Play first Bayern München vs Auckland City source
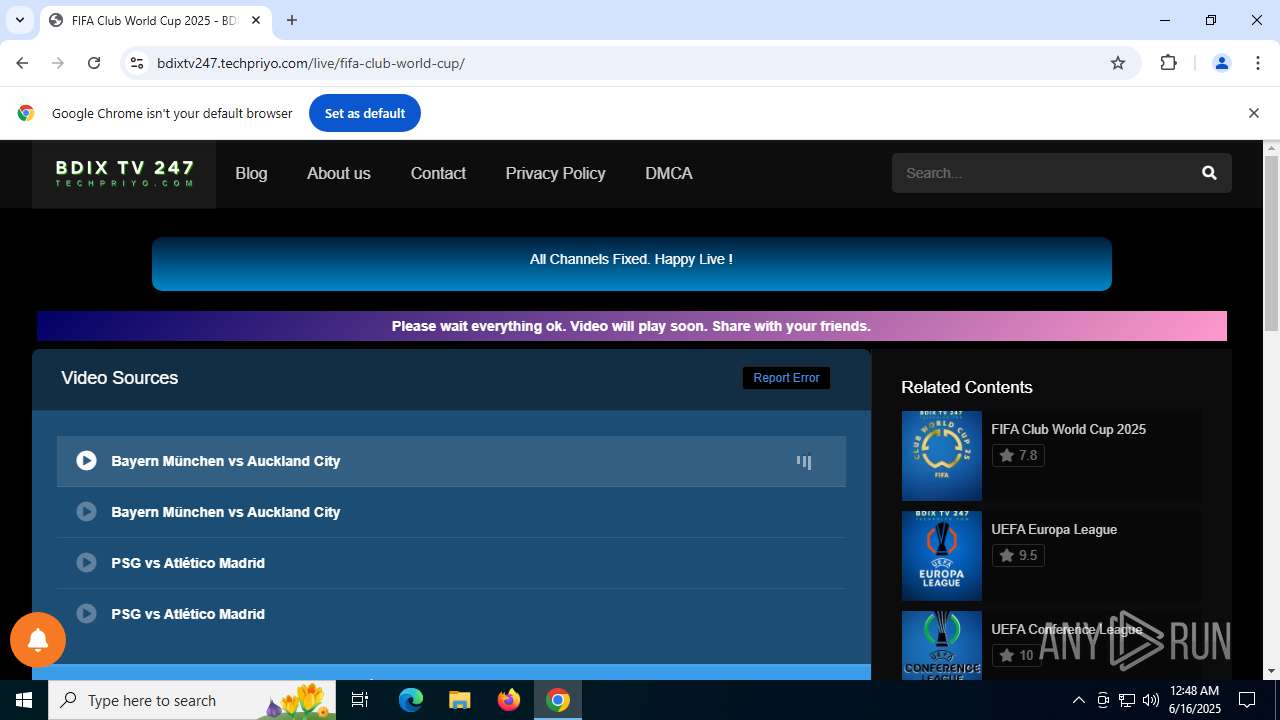Screen dimensions: 1280x720 click(451, 461)
